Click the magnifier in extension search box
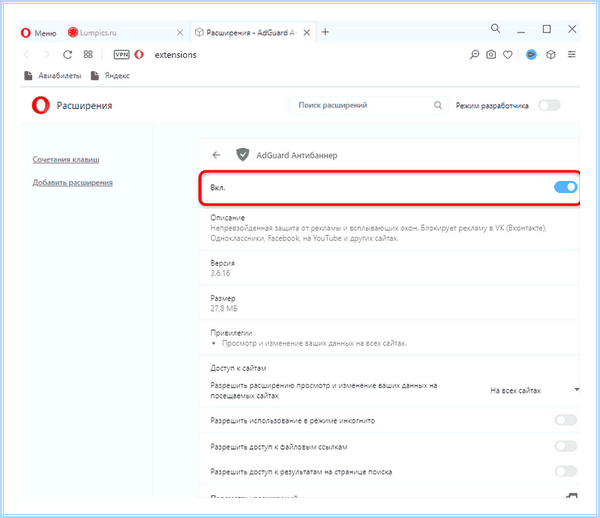600x518 pixels. click(x=438, y=105)
